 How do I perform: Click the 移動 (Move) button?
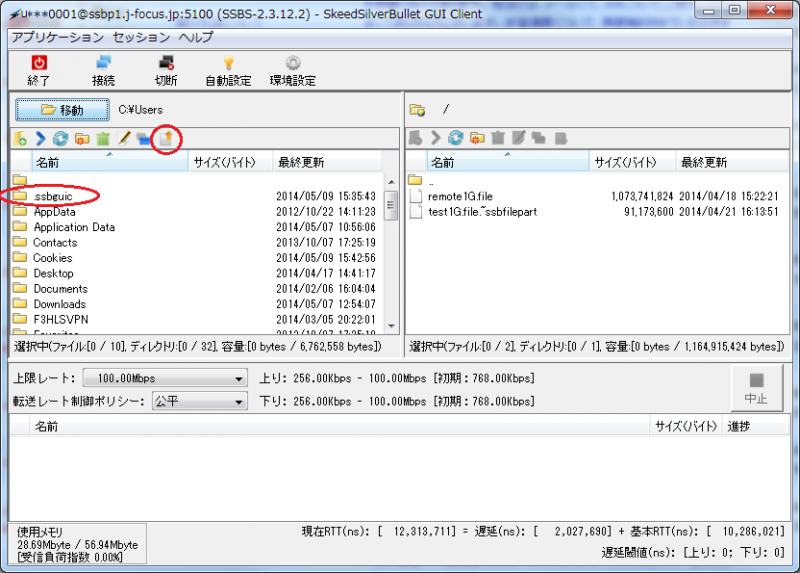click(63, 110)
